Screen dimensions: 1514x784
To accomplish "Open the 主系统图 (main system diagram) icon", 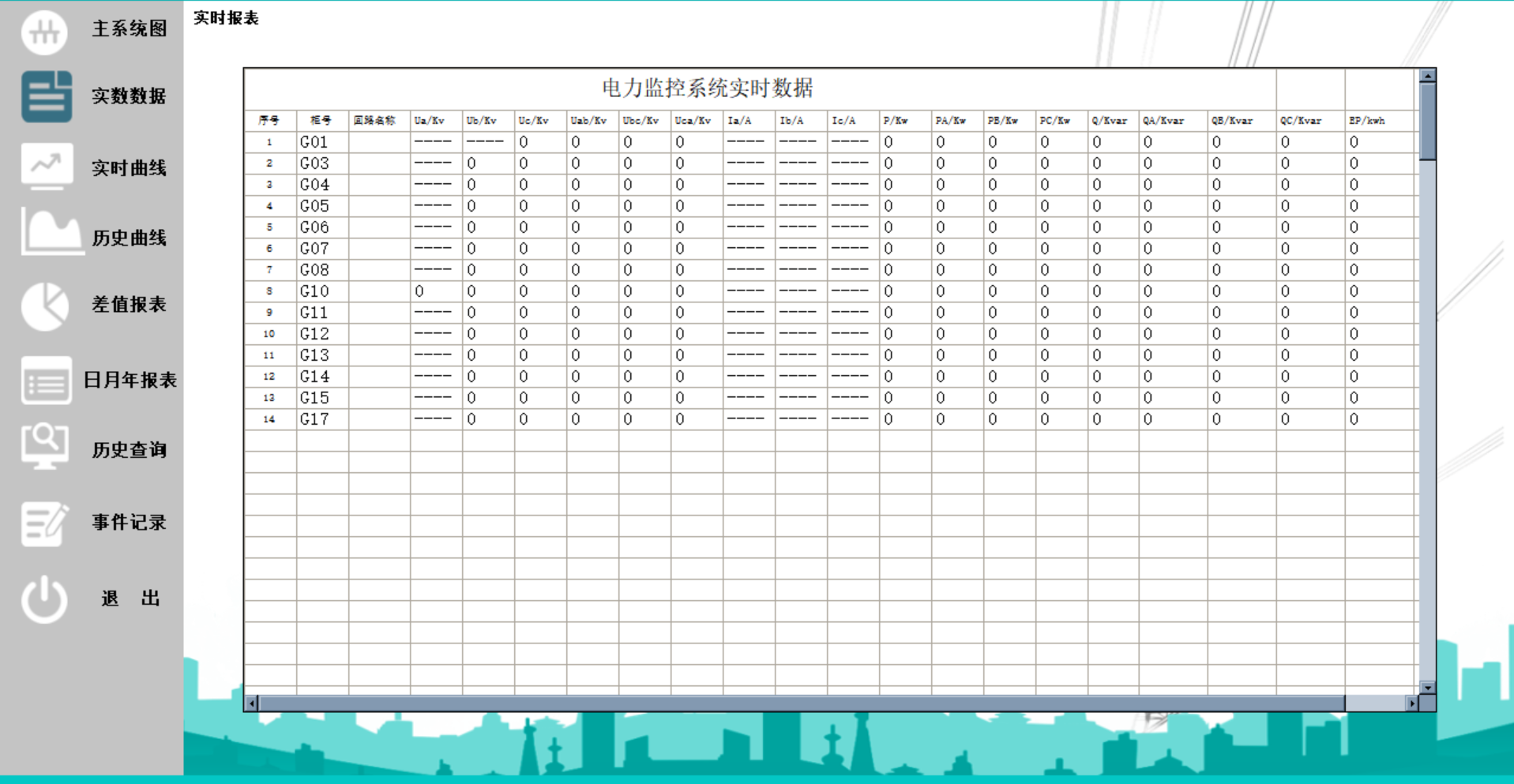I will 45,32.
